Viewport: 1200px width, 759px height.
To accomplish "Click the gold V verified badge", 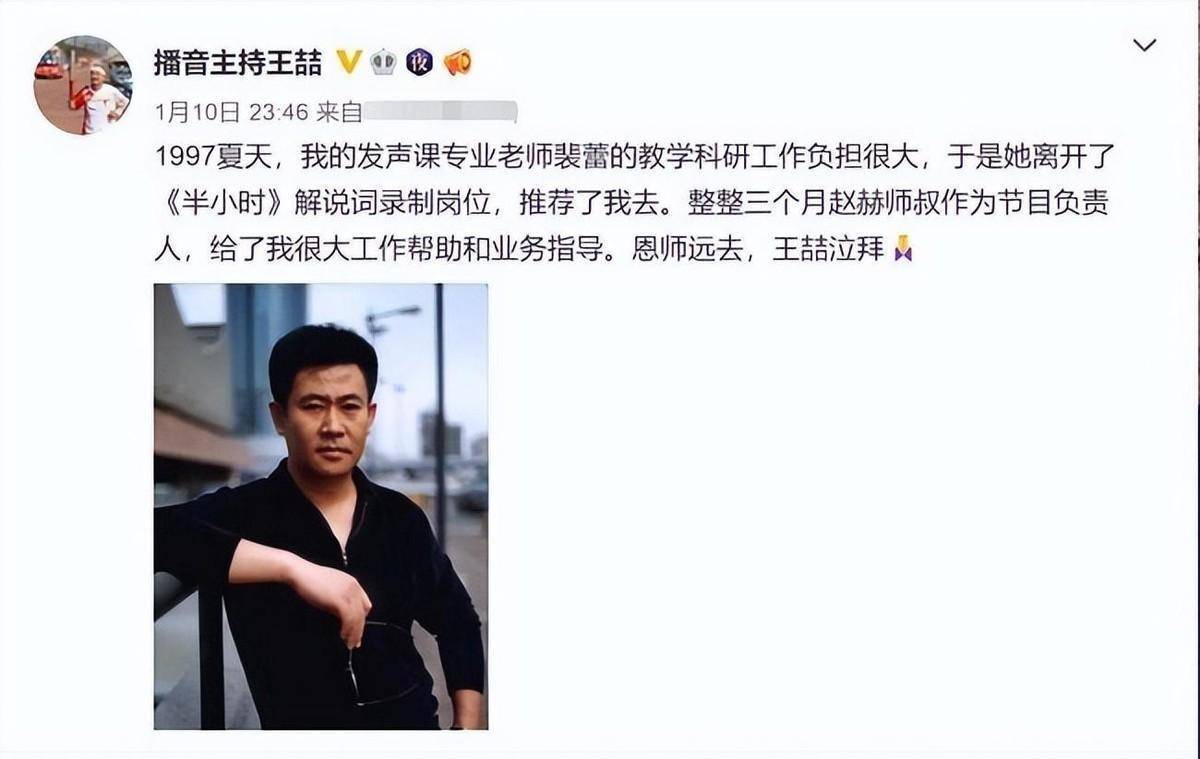I will coord(348,62).
